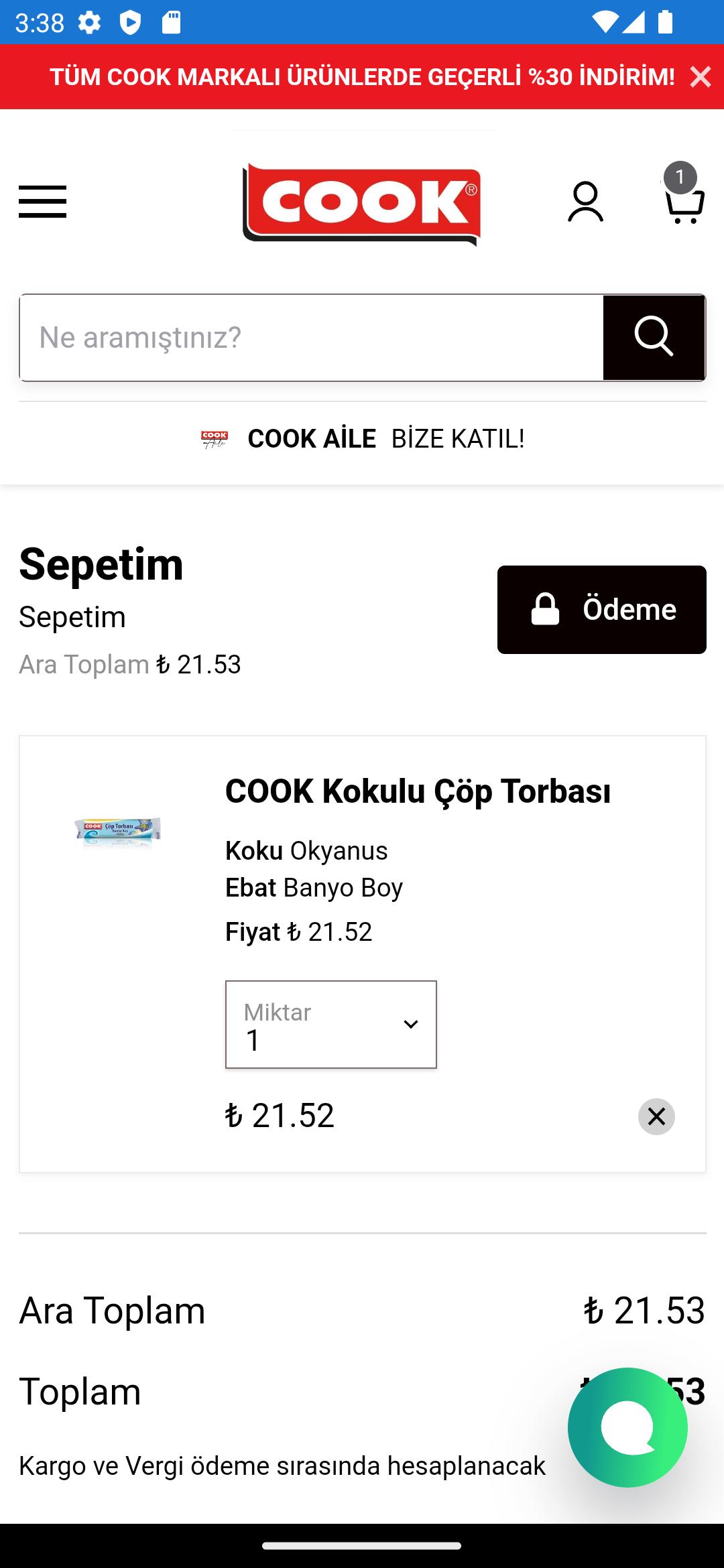Tap the discount announcement banner text
The height and width of the screenshot is (1568, 724).
tap(362, 77)
